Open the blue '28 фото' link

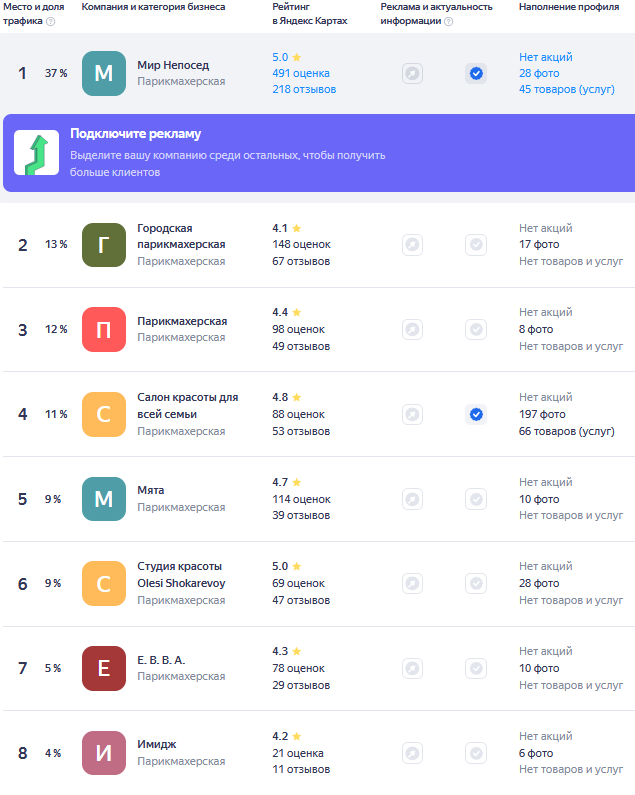[539, 73]
